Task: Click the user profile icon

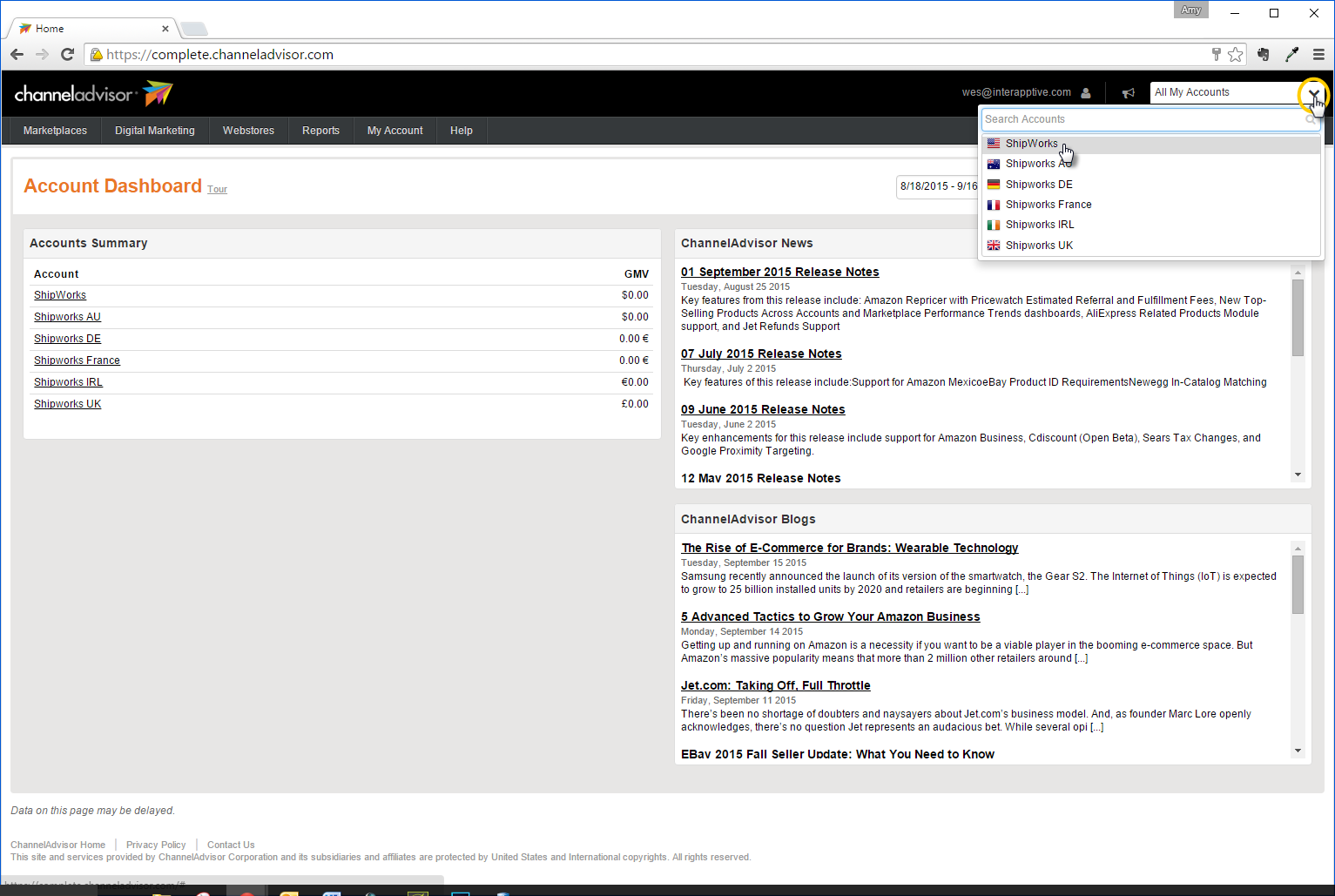Action: click(x=1086, y=93)
